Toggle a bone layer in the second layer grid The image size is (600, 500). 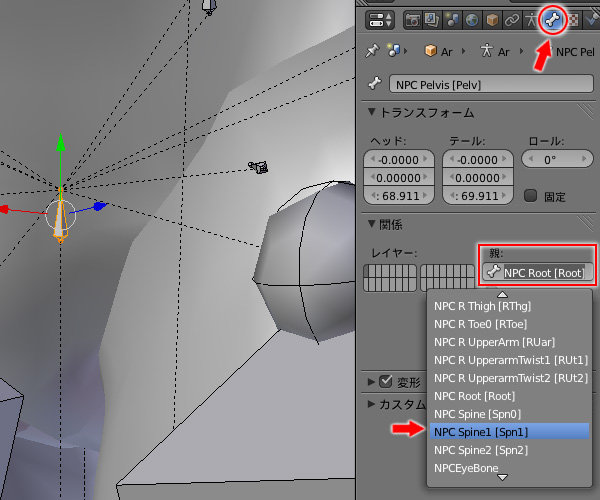coord(447,278)
